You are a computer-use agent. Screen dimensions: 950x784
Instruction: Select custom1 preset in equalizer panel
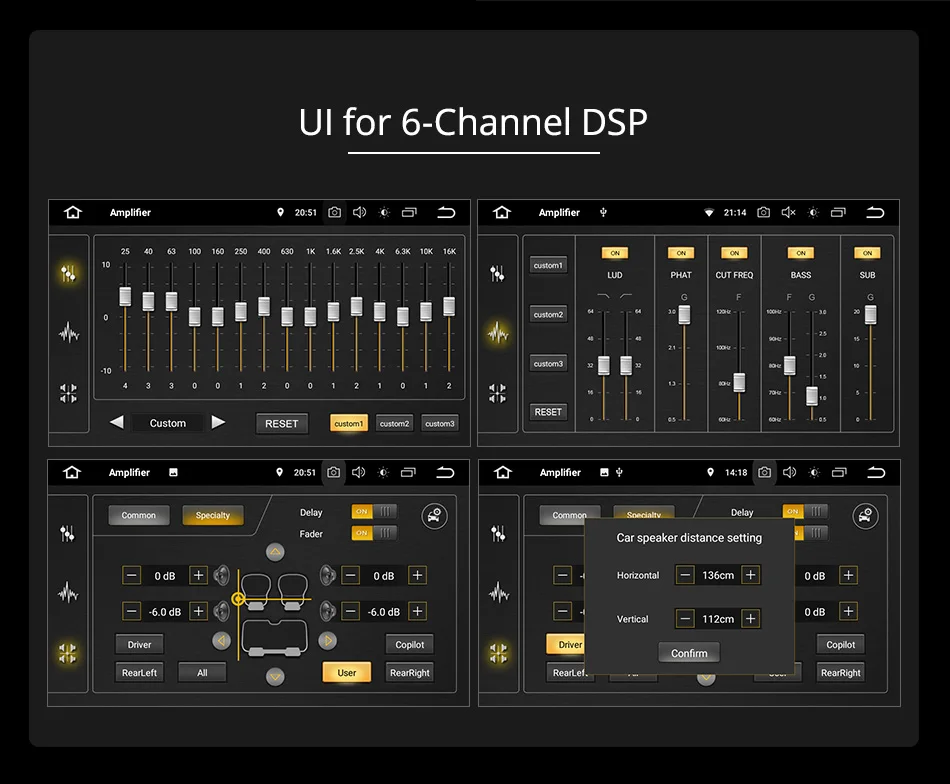[x=348, y=424]
